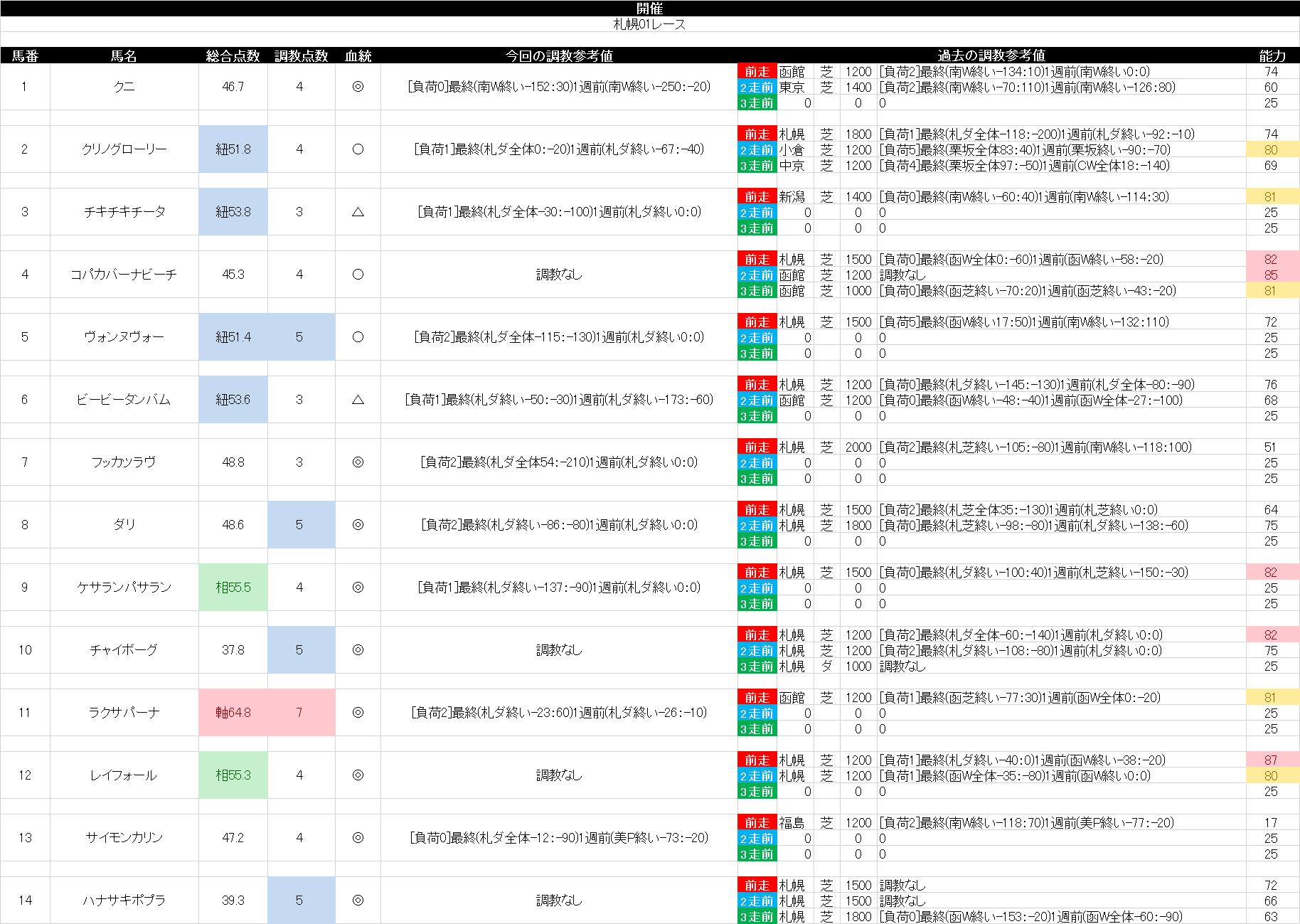This screenshot has width=1300, height=924.
Task: Click the horse name レイフォール
Action: (124, 775)
